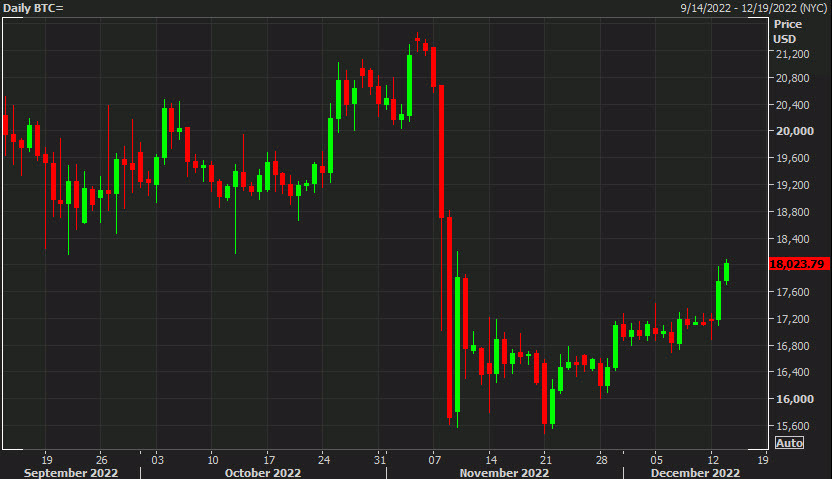The width and height of the screenshot is (832, 479).
Task: Click the date range 9/14/2022 - 12/19/2022 (NYC)
Action: tap(753, 8)
